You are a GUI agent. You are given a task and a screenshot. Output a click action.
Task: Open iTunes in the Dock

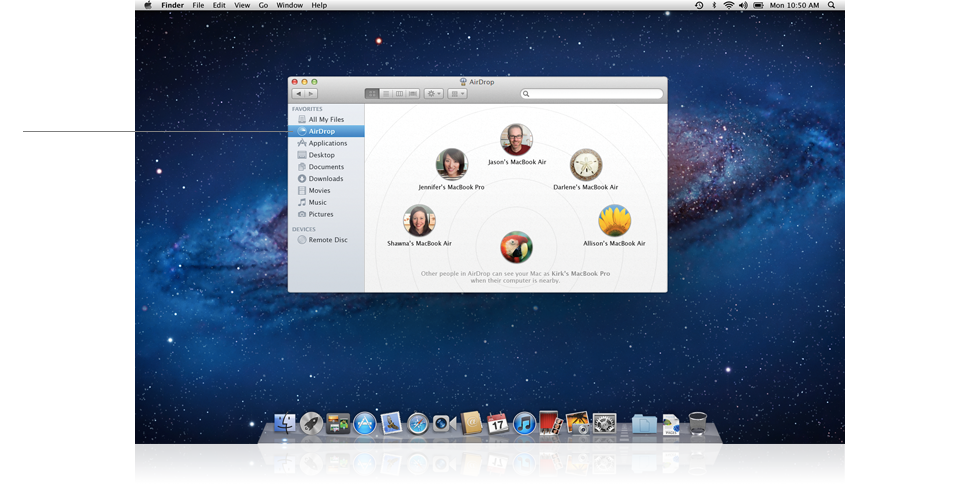coord(524,424)
